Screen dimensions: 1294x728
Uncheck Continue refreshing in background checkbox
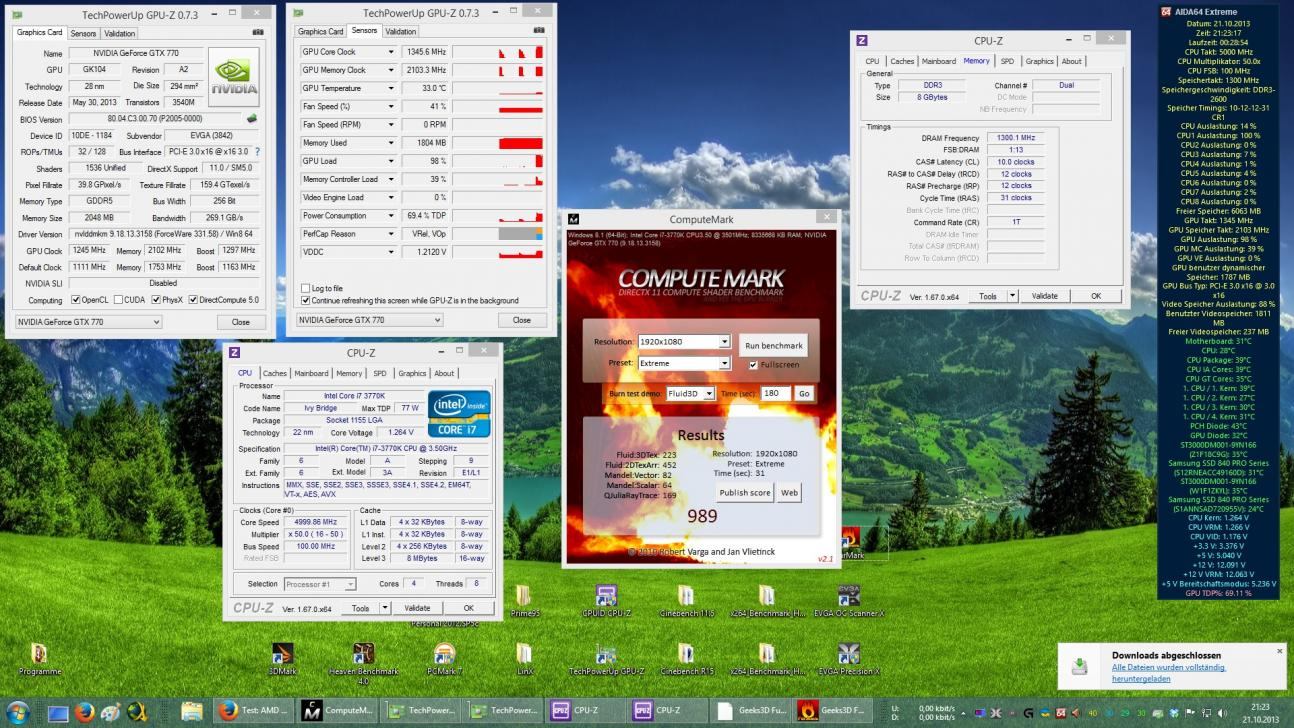[306, 300]
